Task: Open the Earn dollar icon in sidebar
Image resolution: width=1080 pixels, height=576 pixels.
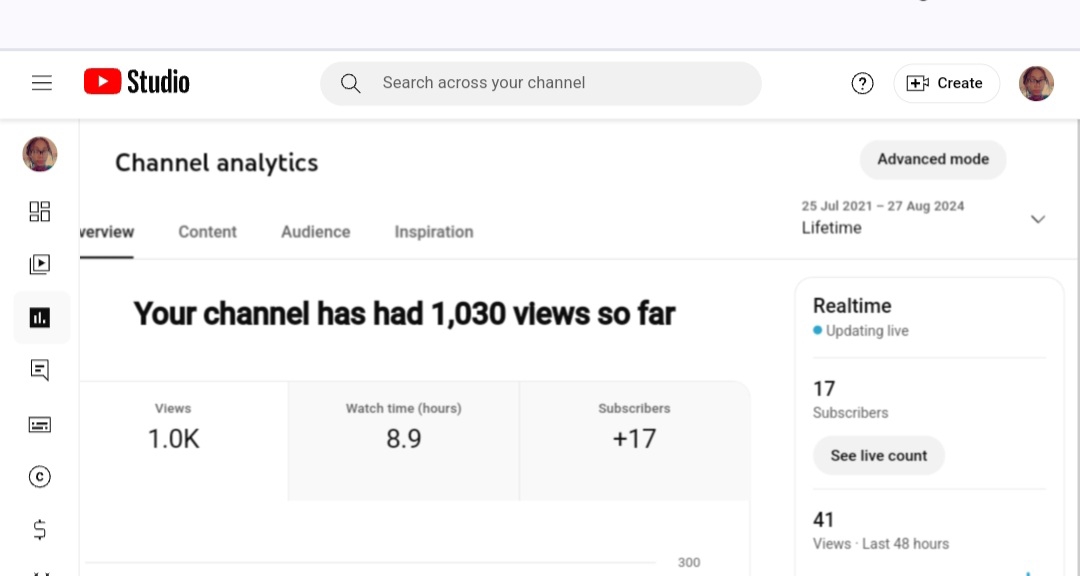Action: tap(40, 530)
